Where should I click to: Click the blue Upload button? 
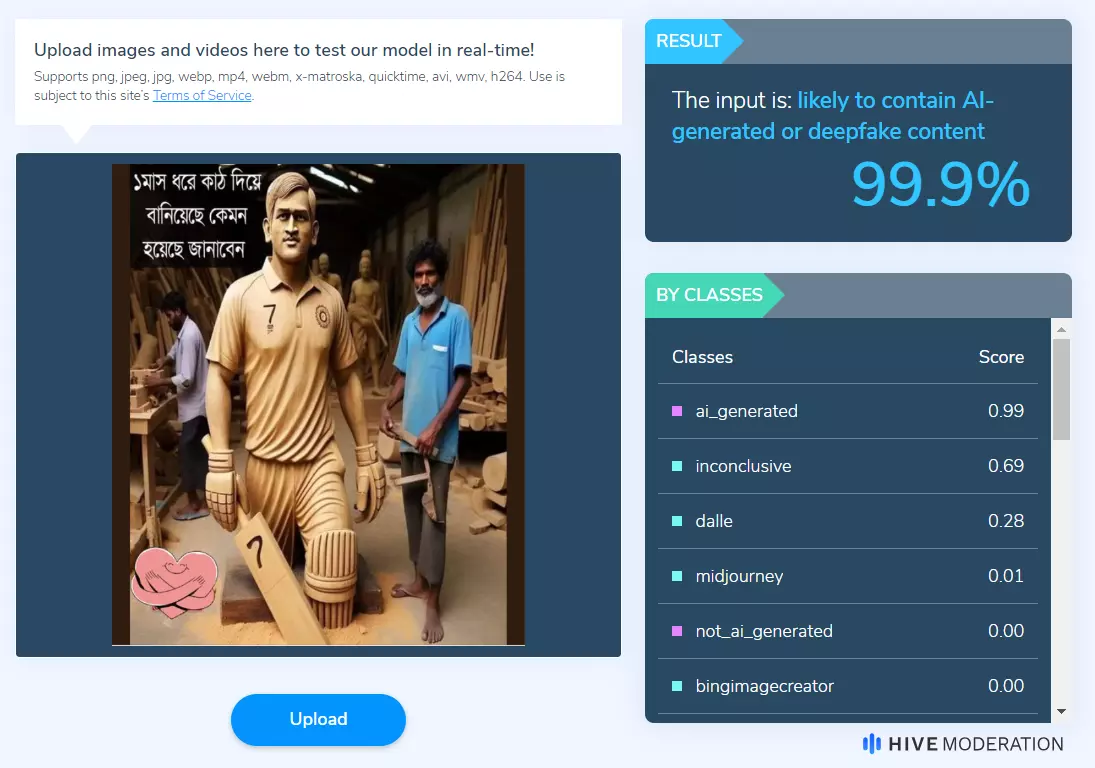318,720
